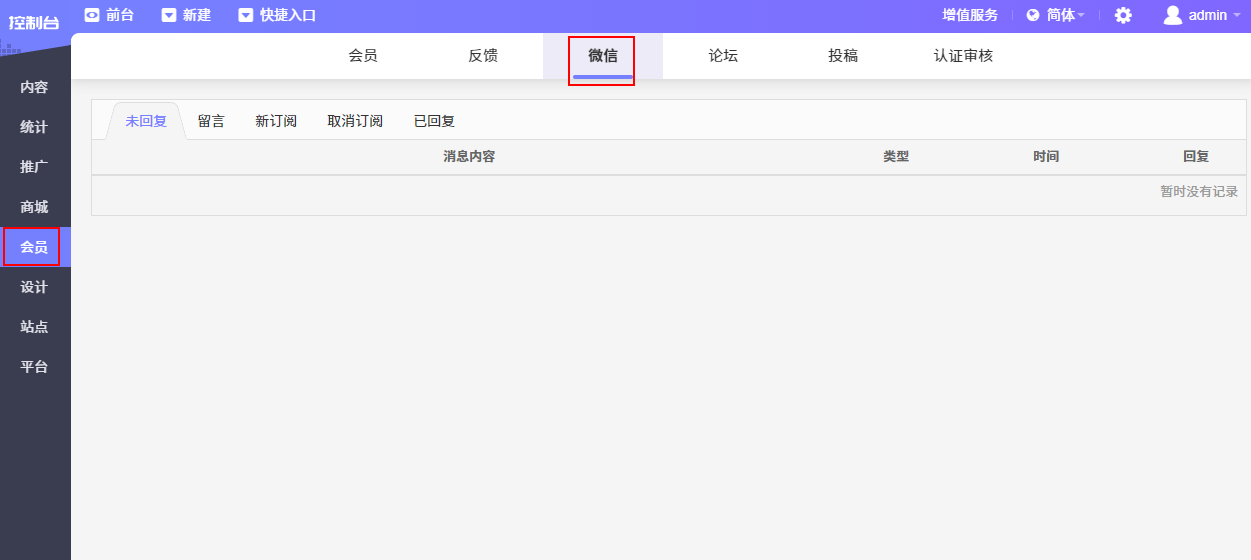Select 商城 in the sidebar
Image resolution: width=1251 pixels, height=560 pixels.
[x=35, y=207]
